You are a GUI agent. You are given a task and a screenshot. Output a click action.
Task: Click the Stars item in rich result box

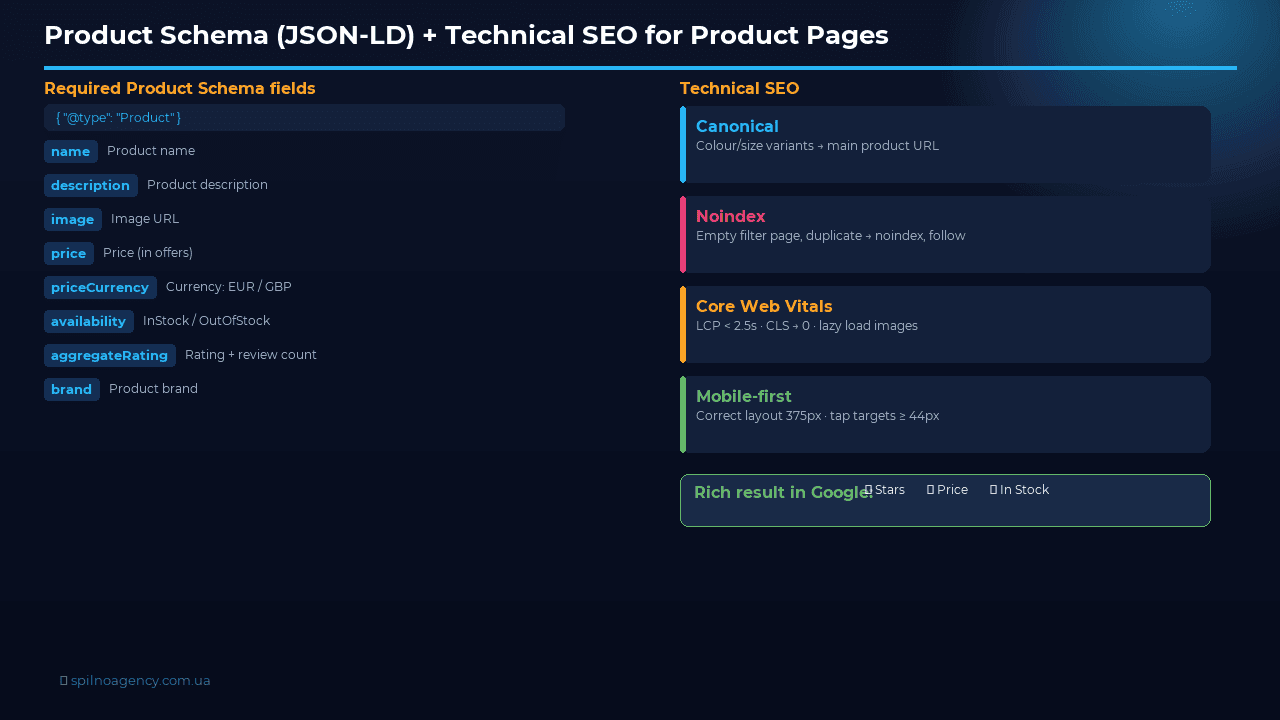click(885, 490)
